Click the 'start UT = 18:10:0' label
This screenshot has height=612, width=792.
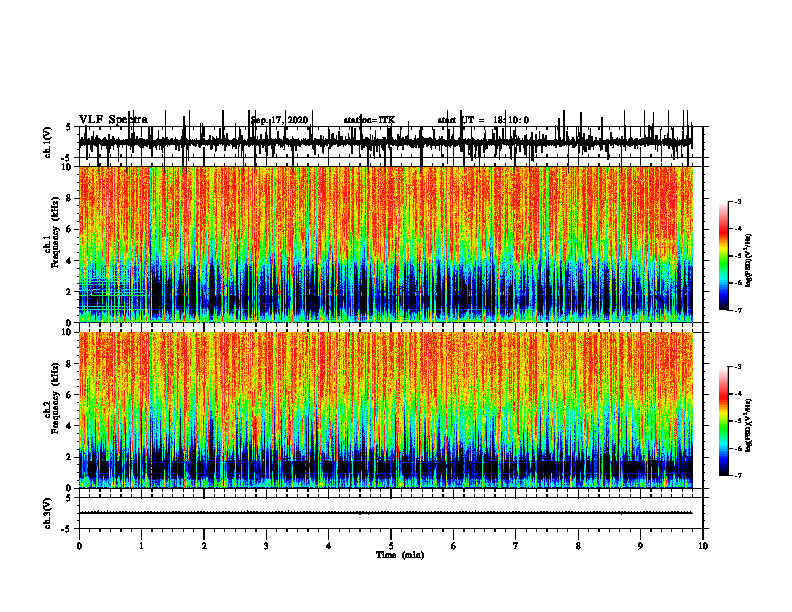pyautogui.click(x=483, y=120)
